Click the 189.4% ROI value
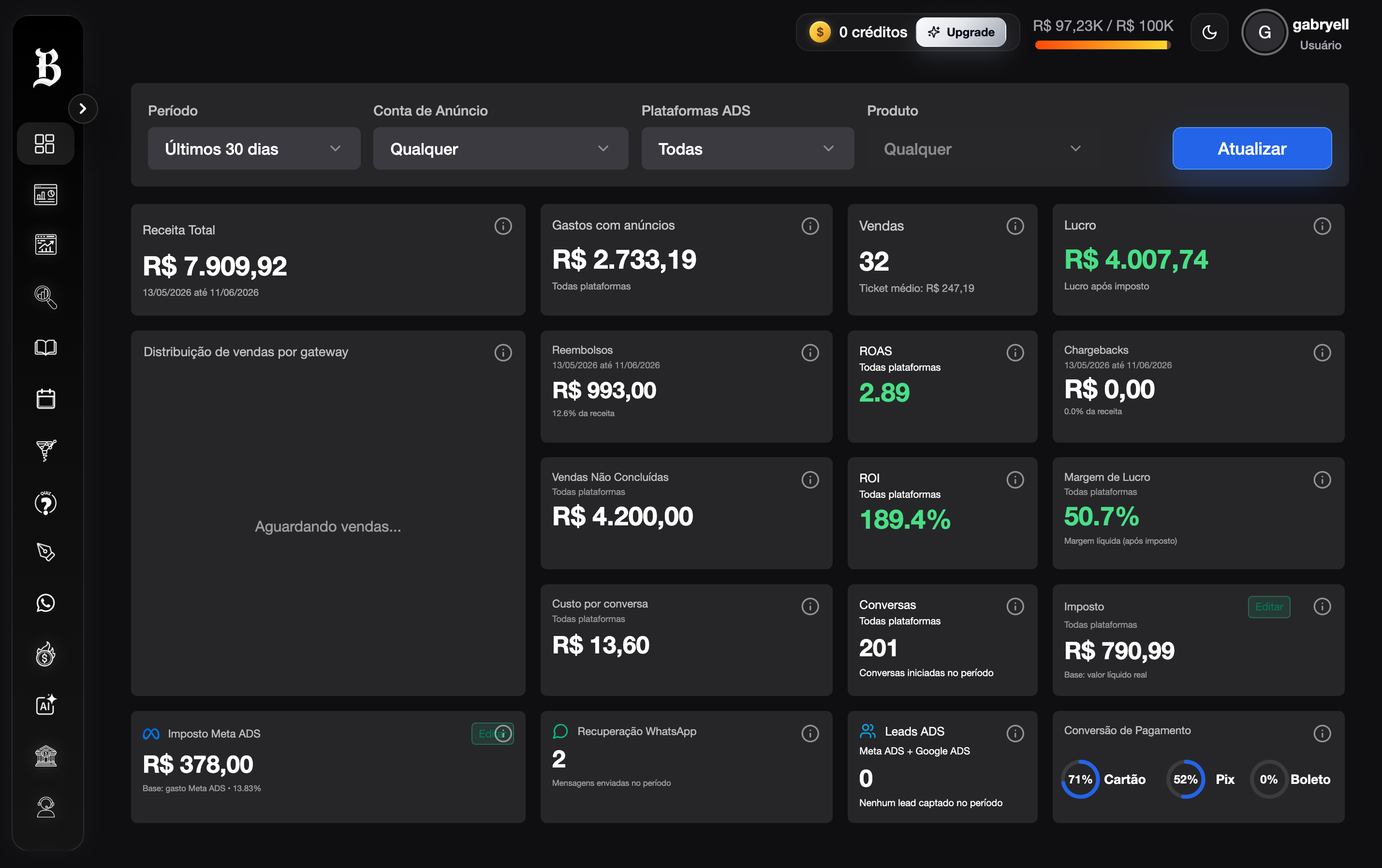The image size is (1382, 868). [x=905, y=519]
